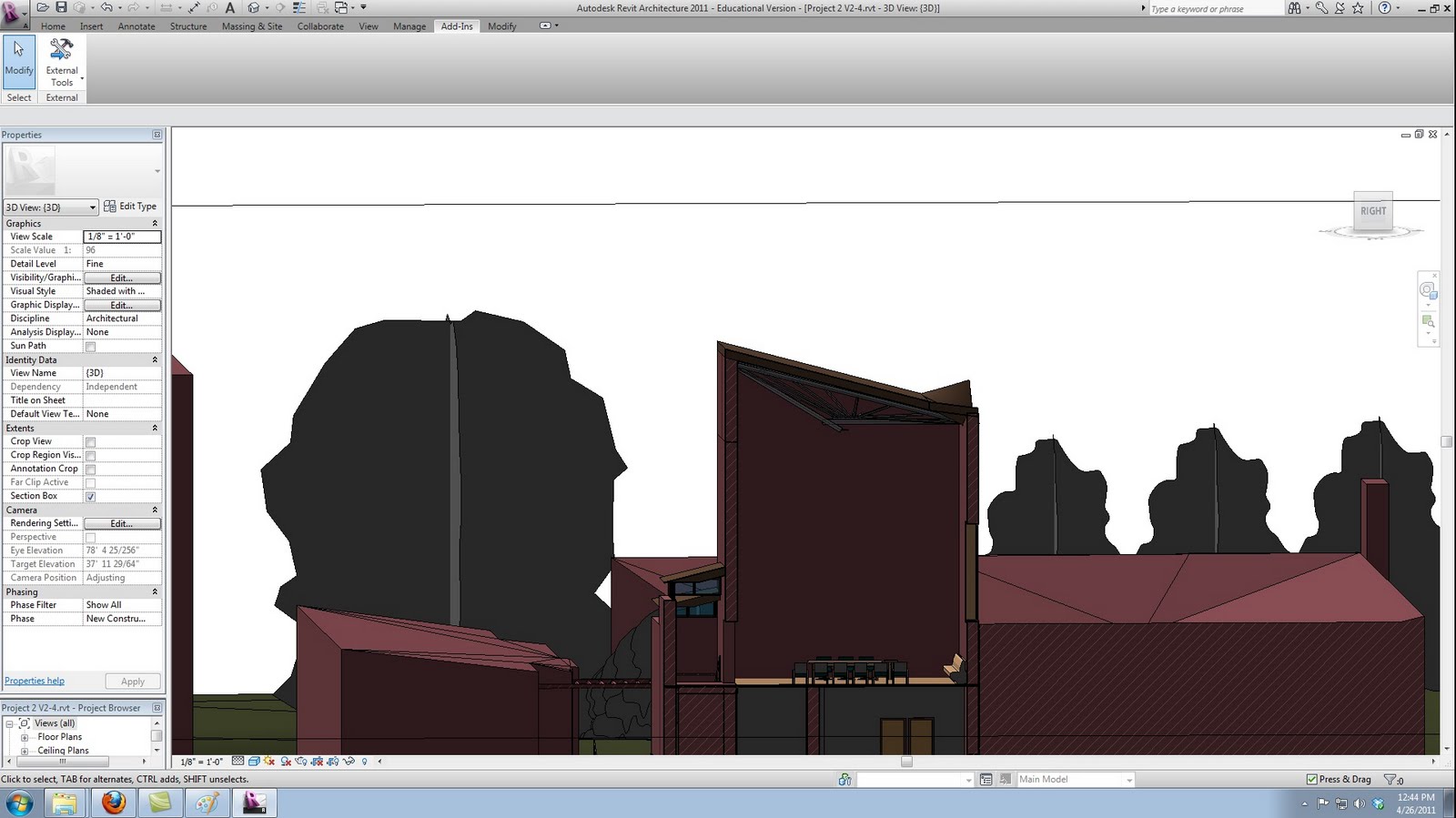Viewport: 1456px width, 818px height.
Task: Open the Insert ribbon tab
Action: click(x=91, y=26)
